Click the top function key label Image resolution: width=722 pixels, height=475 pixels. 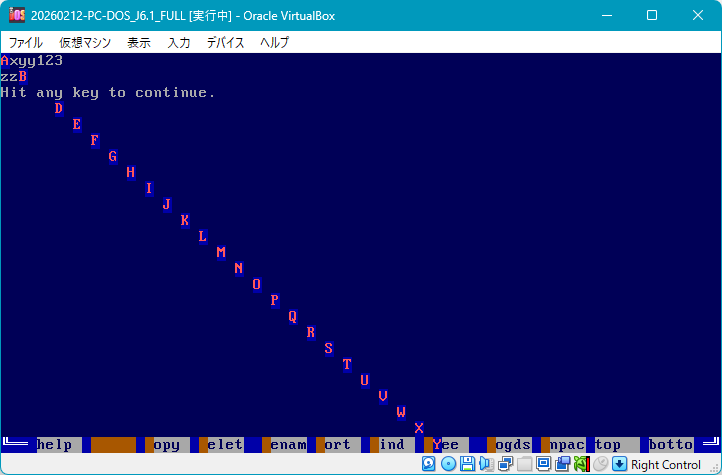608,444
